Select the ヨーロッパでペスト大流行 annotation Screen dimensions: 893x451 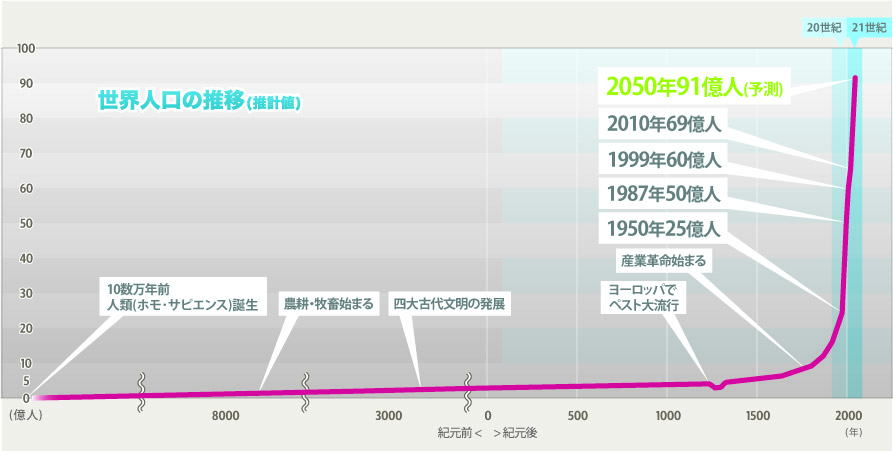[644, 297]
